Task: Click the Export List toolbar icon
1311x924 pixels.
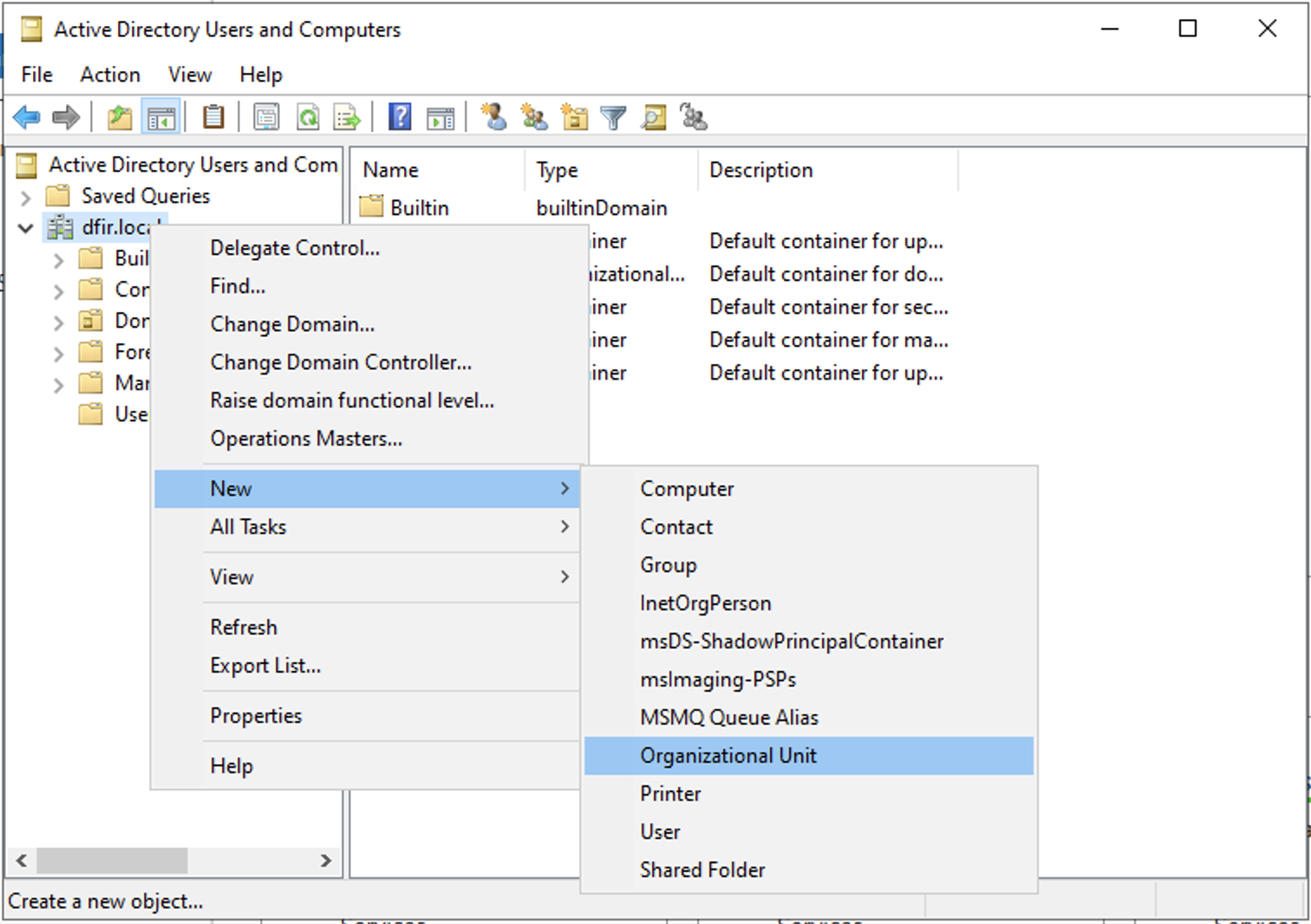Action: click(x=348, y=117)
